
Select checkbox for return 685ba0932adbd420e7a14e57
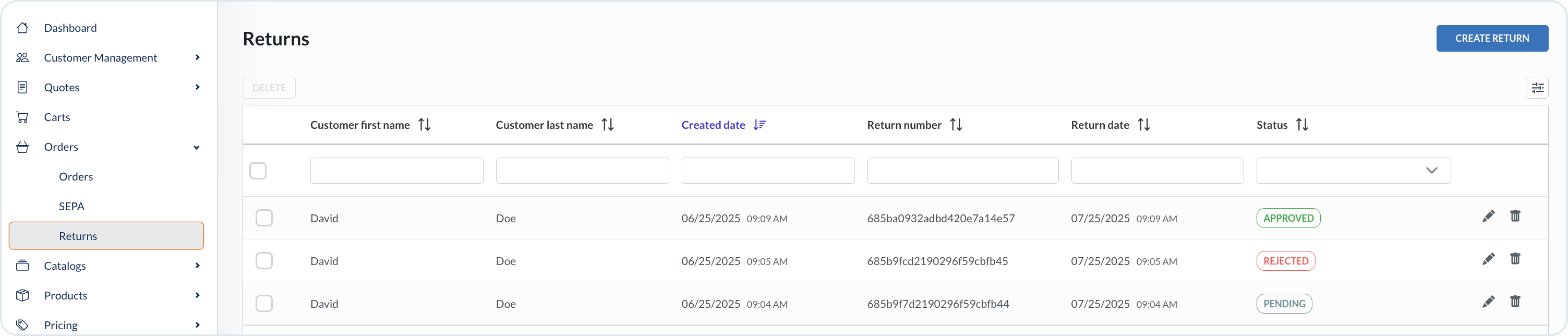pos(264,218)
